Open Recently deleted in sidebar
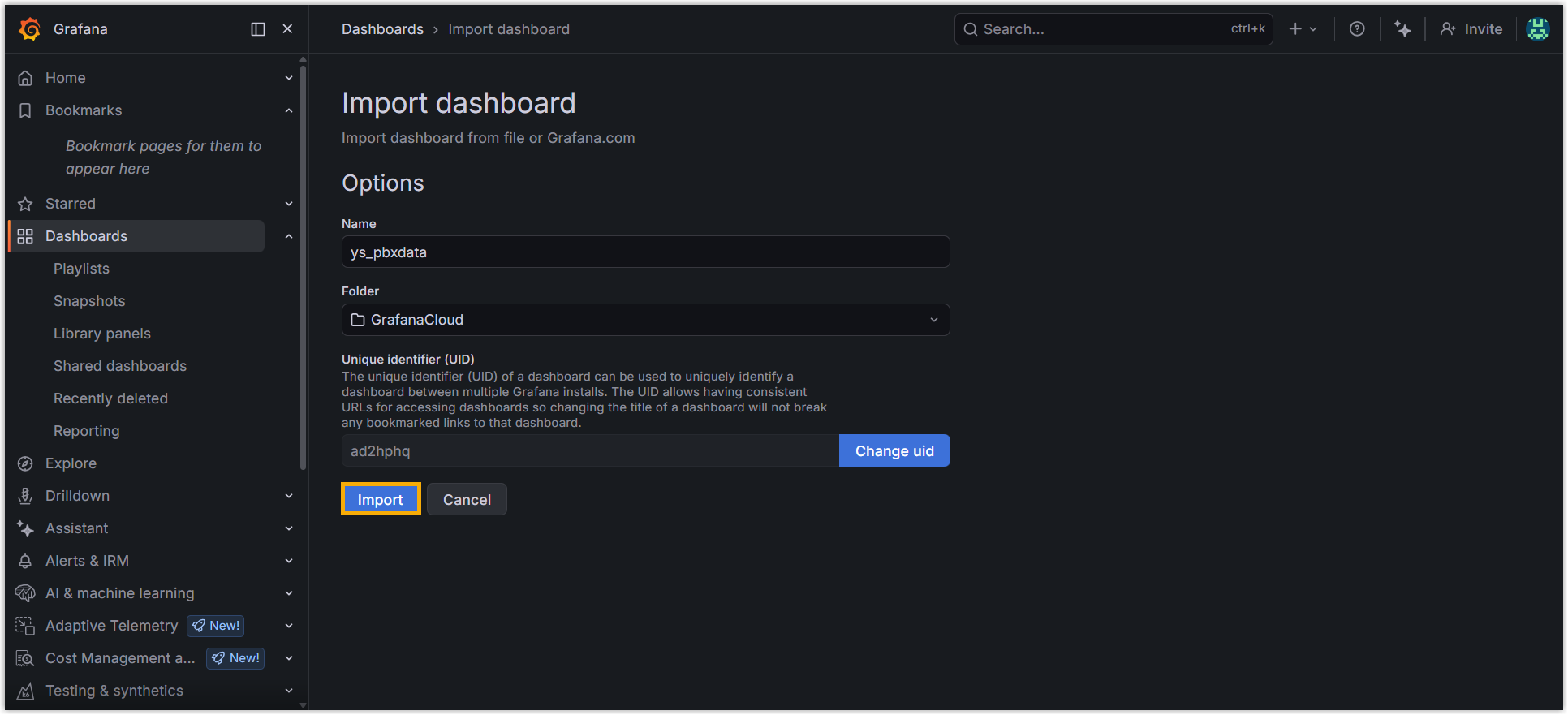This screenshot has width=1568, height=715. [x=110, y=398]
